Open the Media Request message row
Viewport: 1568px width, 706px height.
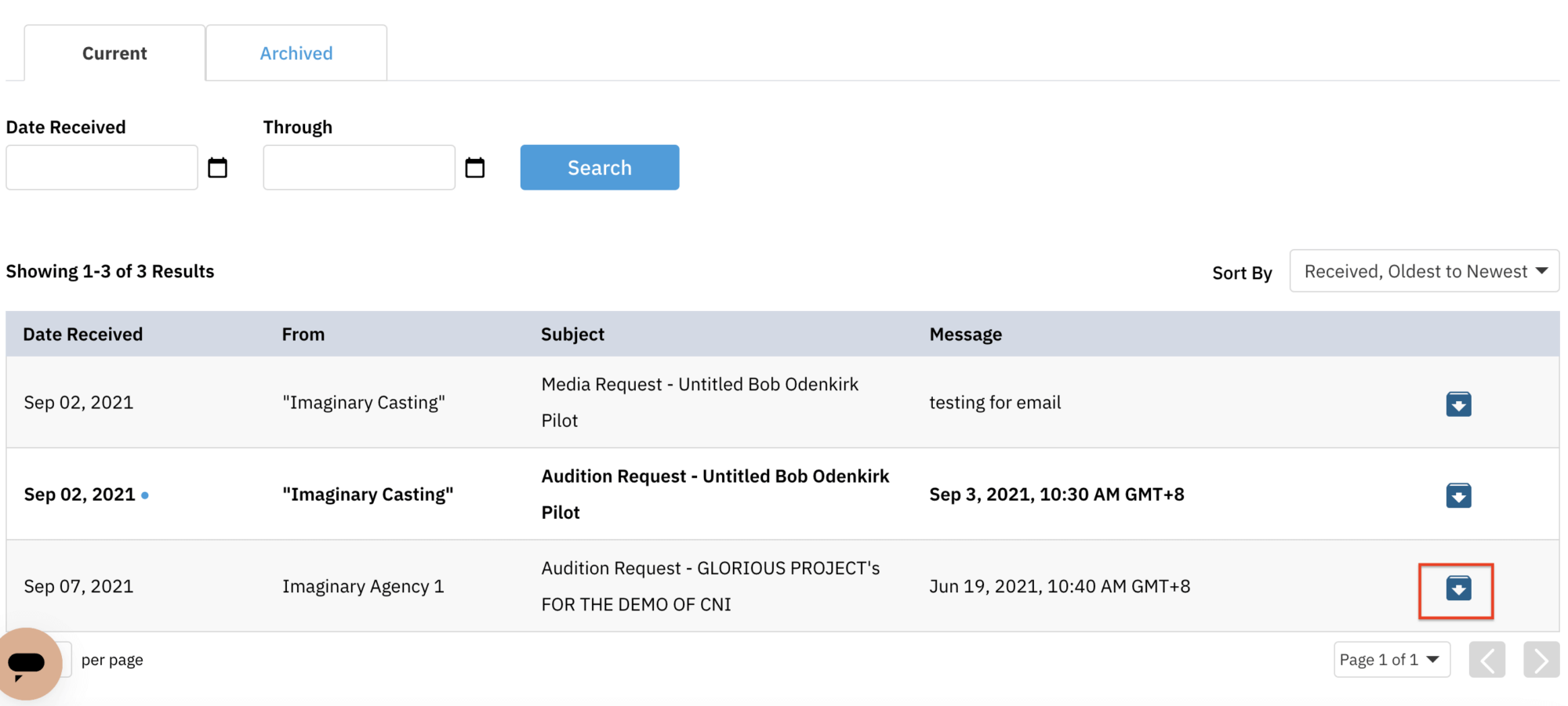[699, 402]
